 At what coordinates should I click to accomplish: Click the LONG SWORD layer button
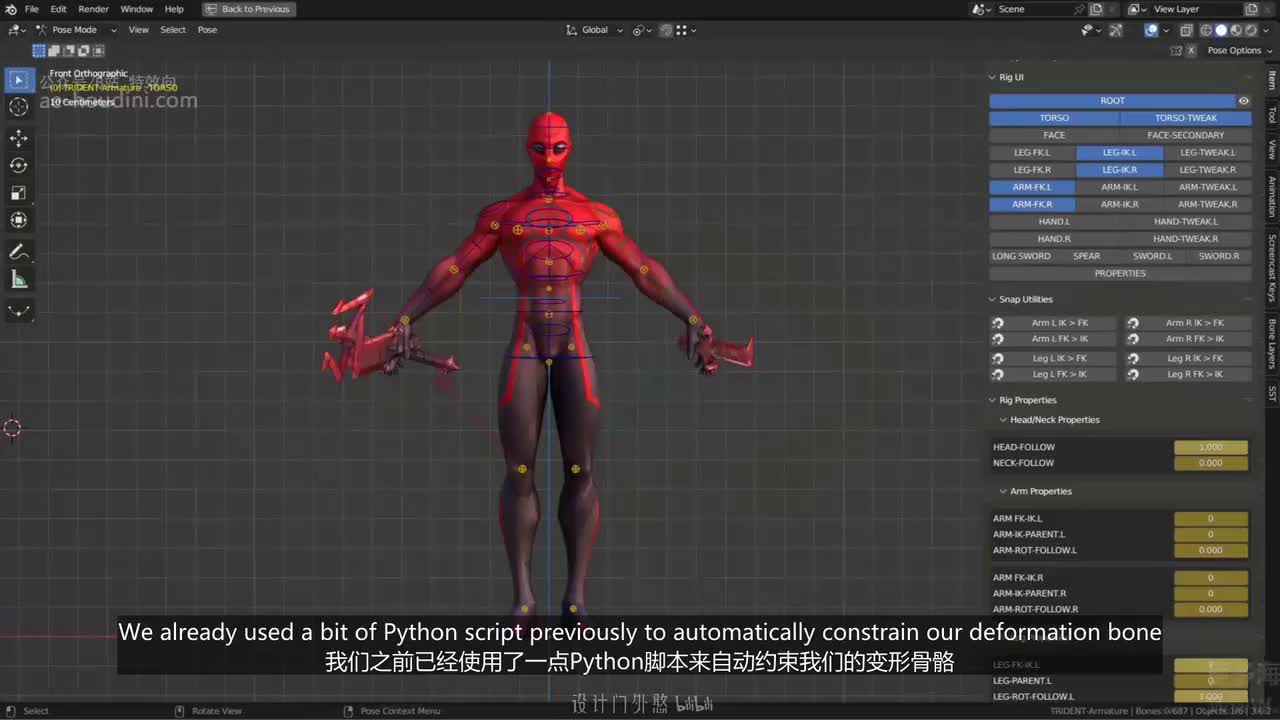pos(1021,256)
